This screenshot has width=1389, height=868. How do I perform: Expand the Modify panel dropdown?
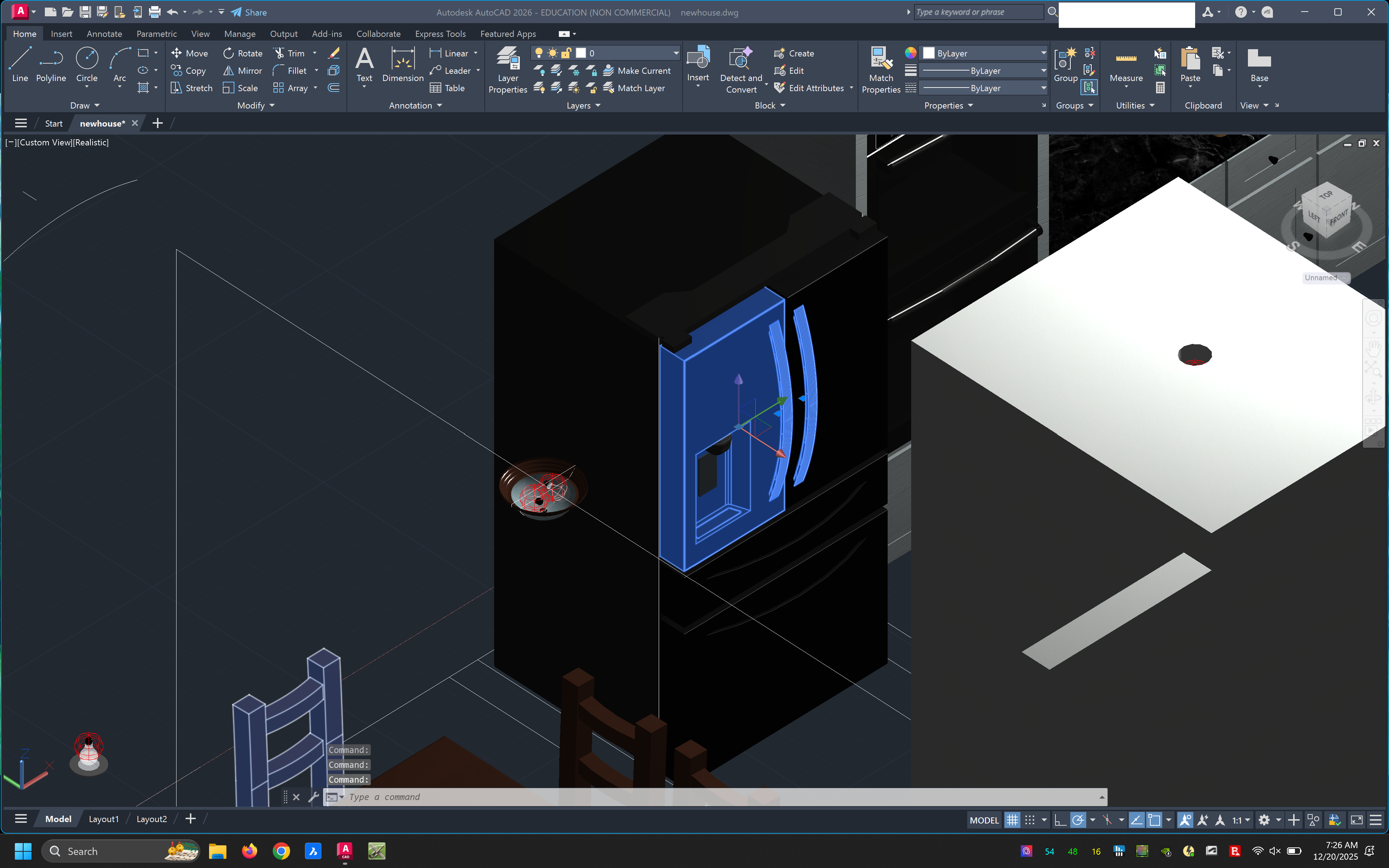(256, 106)
